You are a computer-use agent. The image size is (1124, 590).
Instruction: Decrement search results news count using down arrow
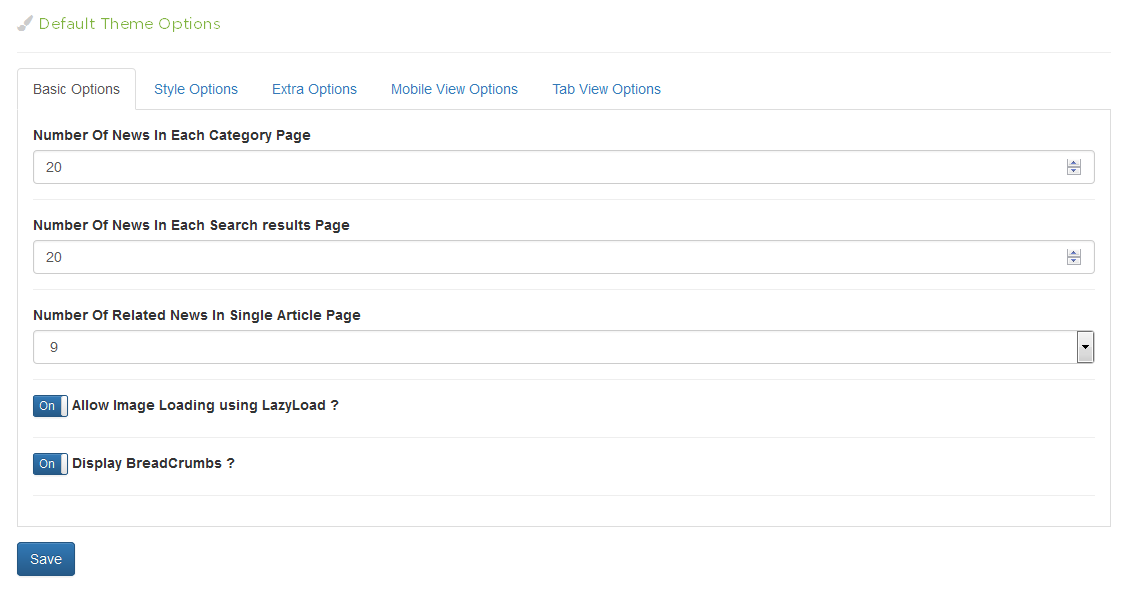(x=1073, y=262)
